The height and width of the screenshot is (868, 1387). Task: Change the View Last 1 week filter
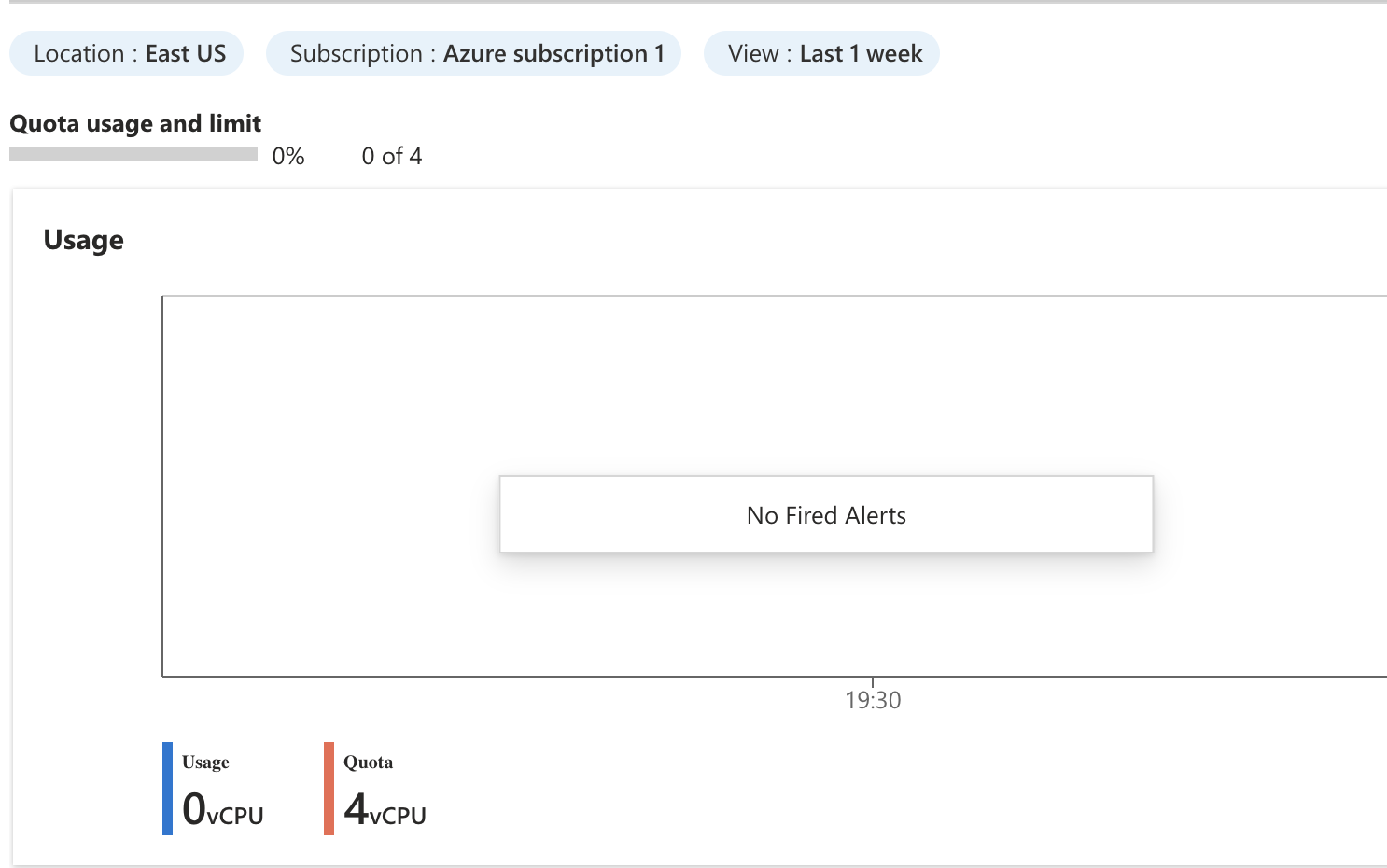tap(821, 54)
